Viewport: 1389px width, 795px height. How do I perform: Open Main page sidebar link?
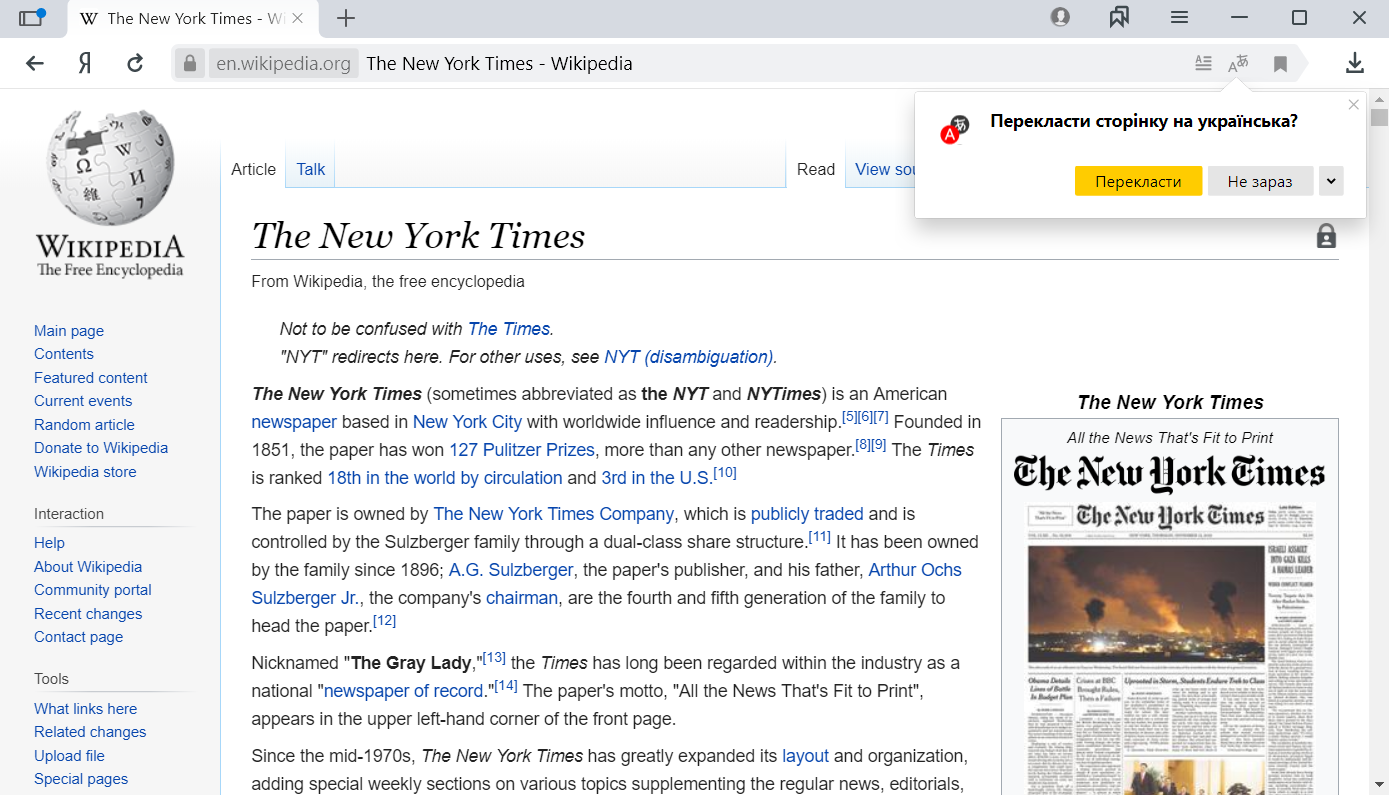point(69,331)
